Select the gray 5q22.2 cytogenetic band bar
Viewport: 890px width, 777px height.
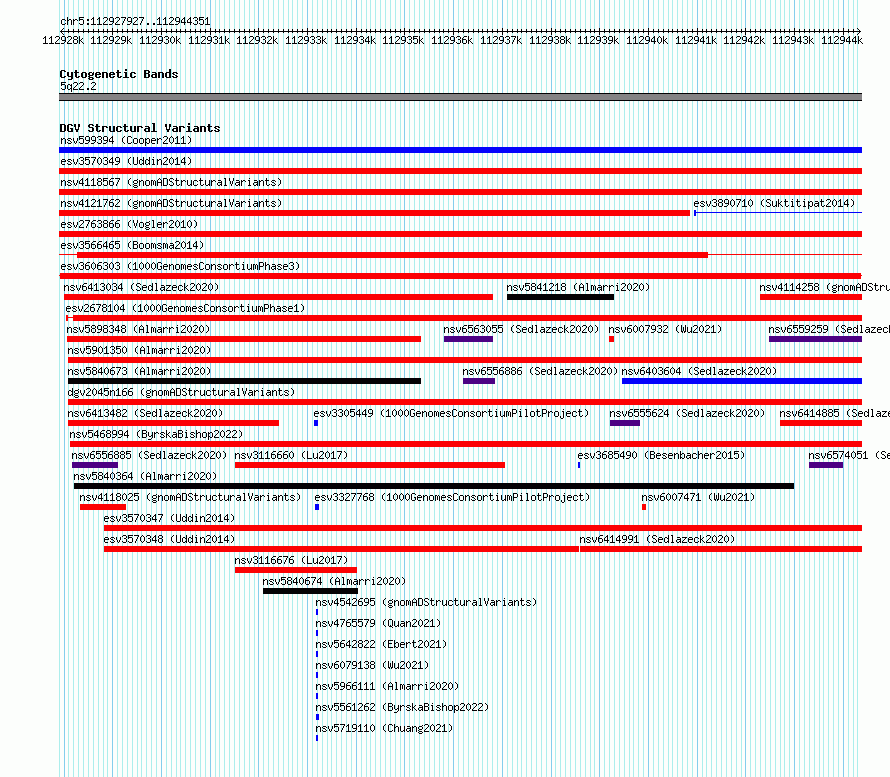coord(460,97)
